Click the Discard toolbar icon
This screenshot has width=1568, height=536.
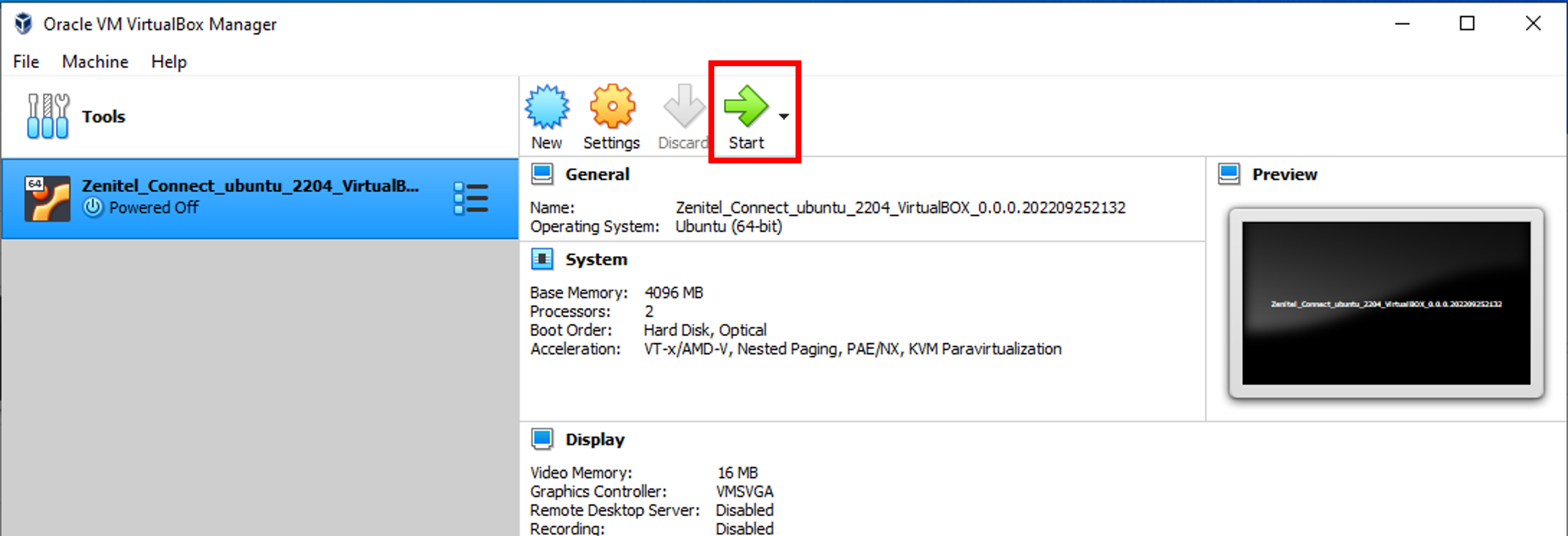tap(684, 107)
